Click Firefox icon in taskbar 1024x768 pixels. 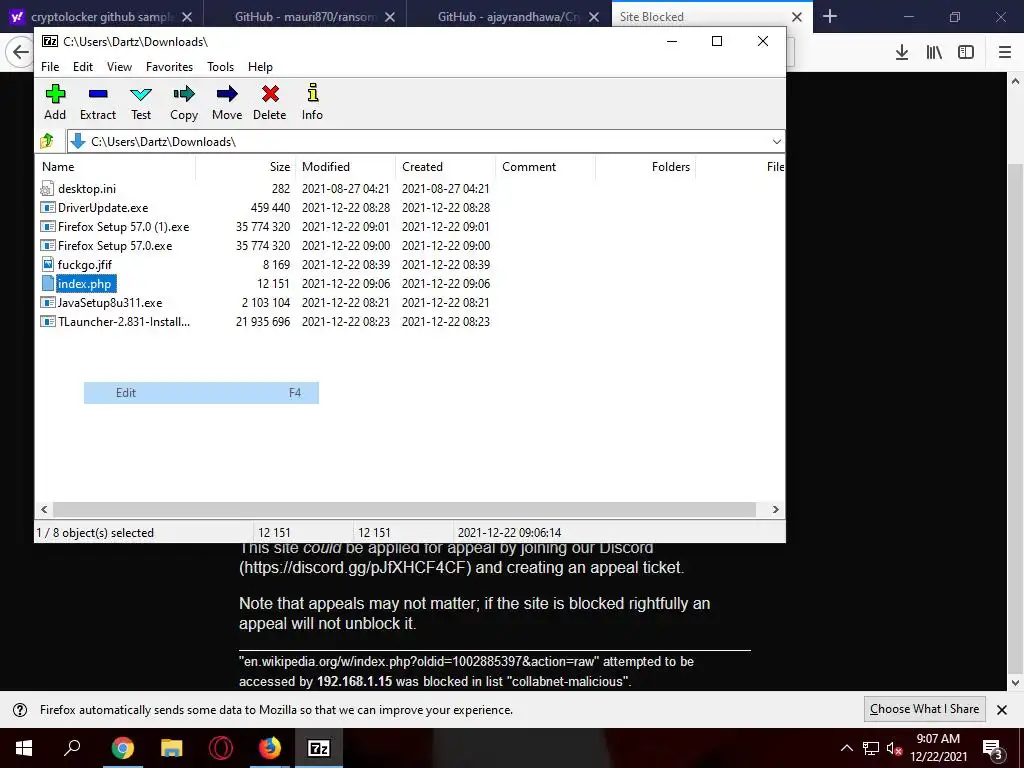click(x=269, y=748)
